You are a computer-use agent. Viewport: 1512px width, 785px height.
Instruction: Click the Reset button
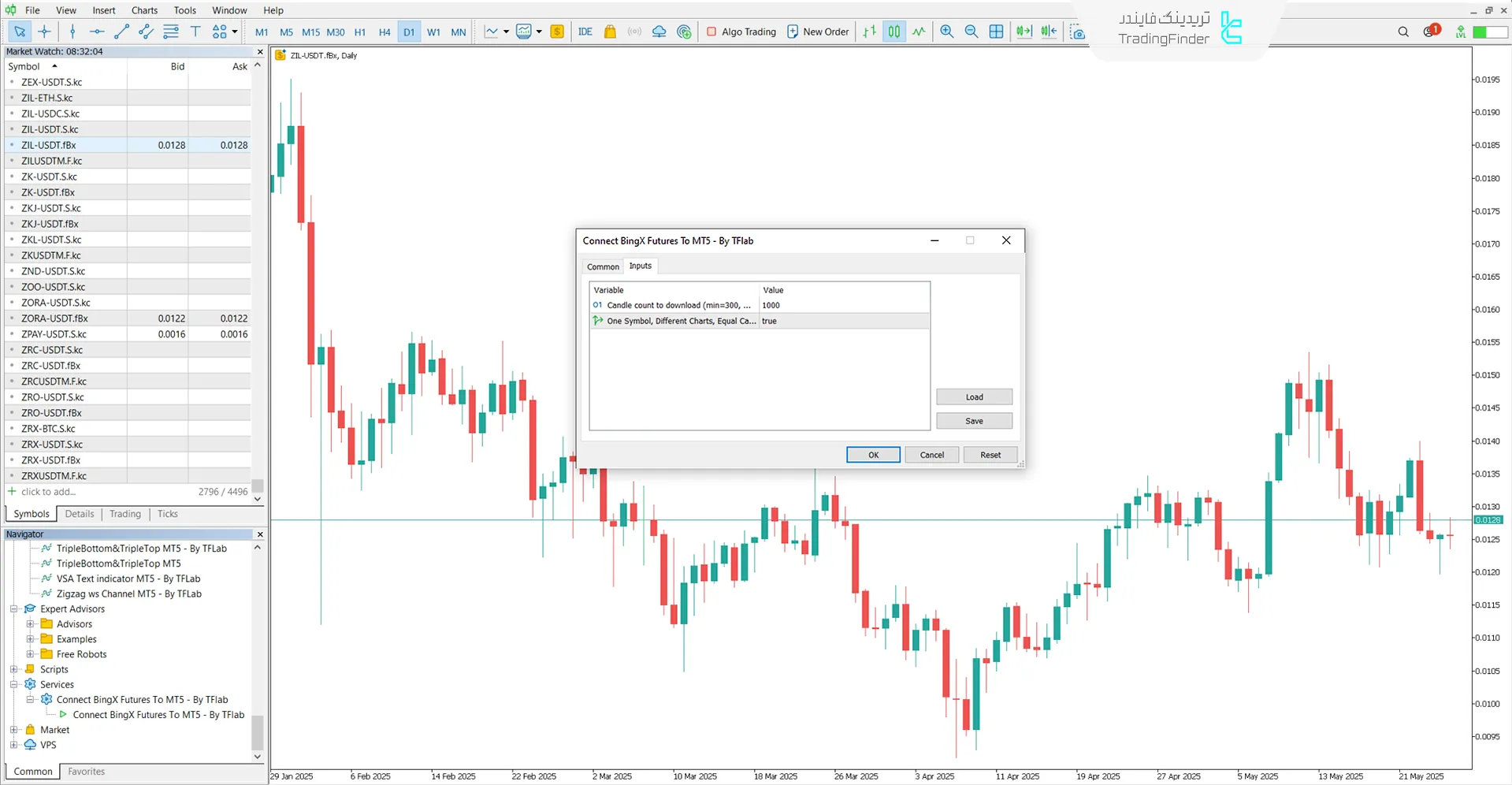pos(990,455)
